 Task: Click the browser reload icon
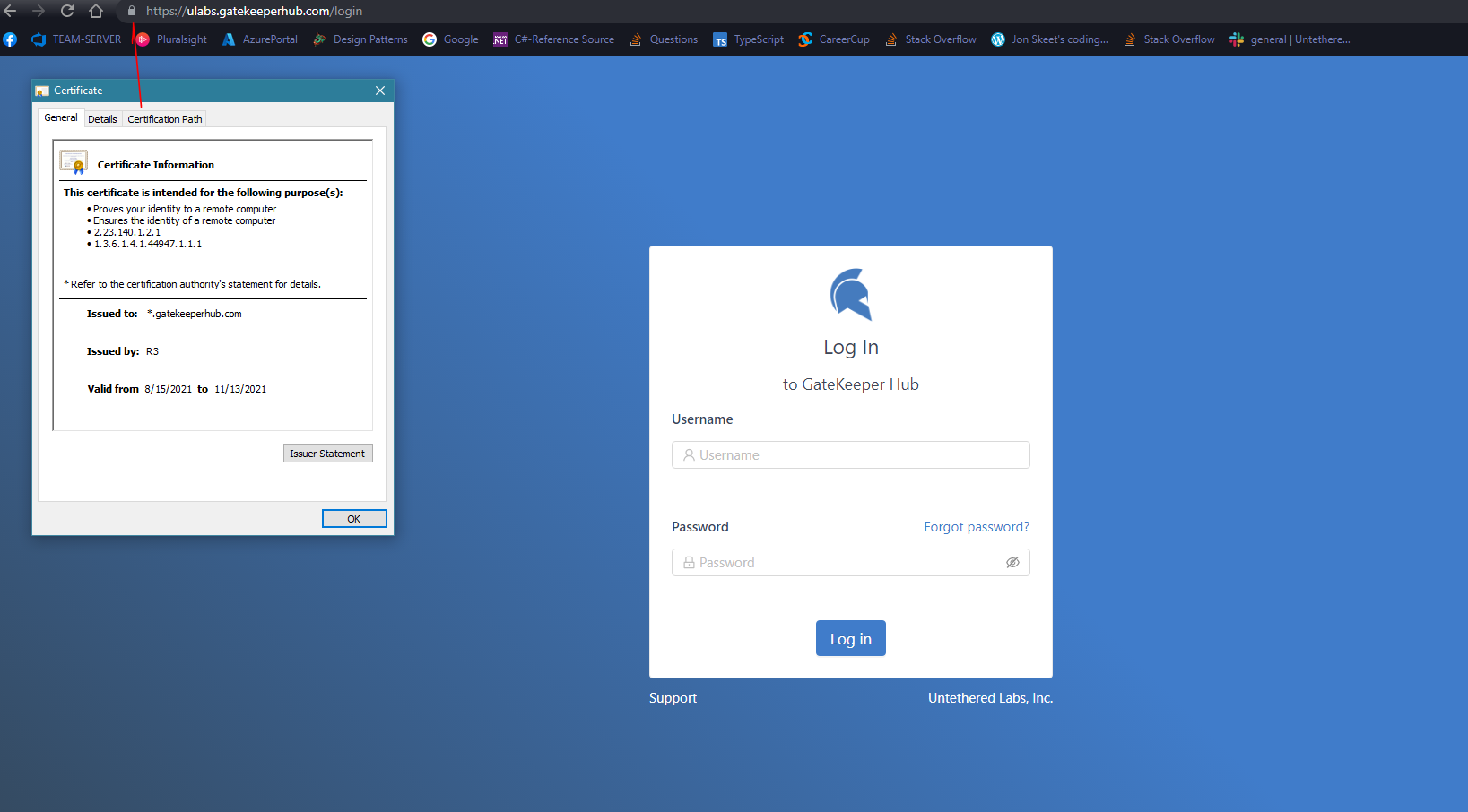point(67,11)
